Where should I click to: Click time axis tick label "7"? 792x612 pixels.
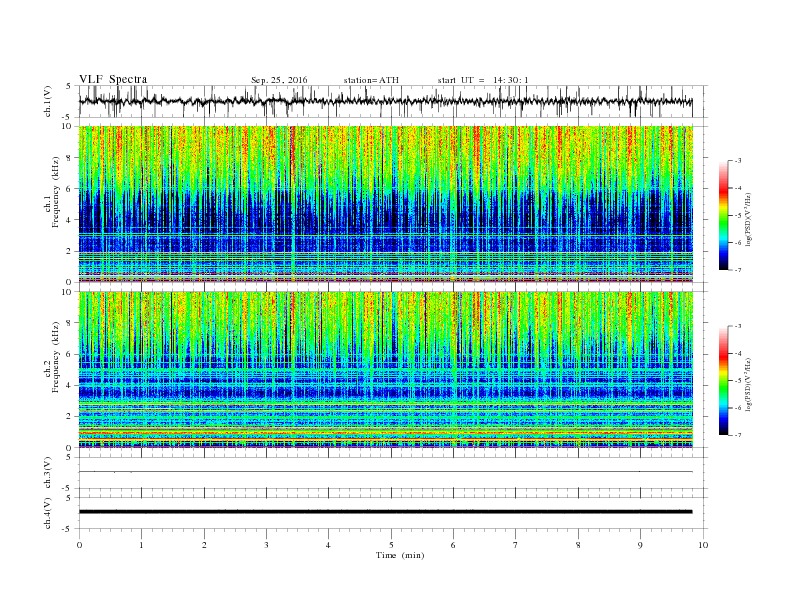coord(516,545)
